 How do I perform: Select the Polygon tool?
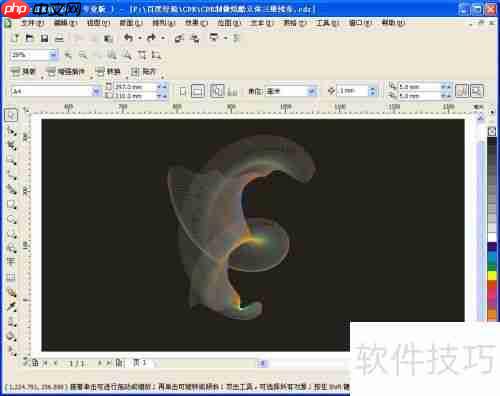11,234
